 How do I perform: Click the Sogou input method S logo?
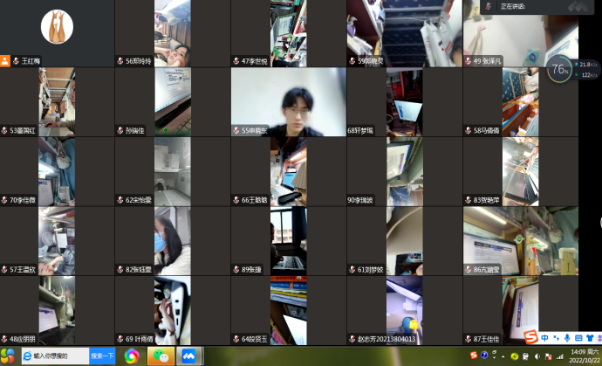point(531,338)
